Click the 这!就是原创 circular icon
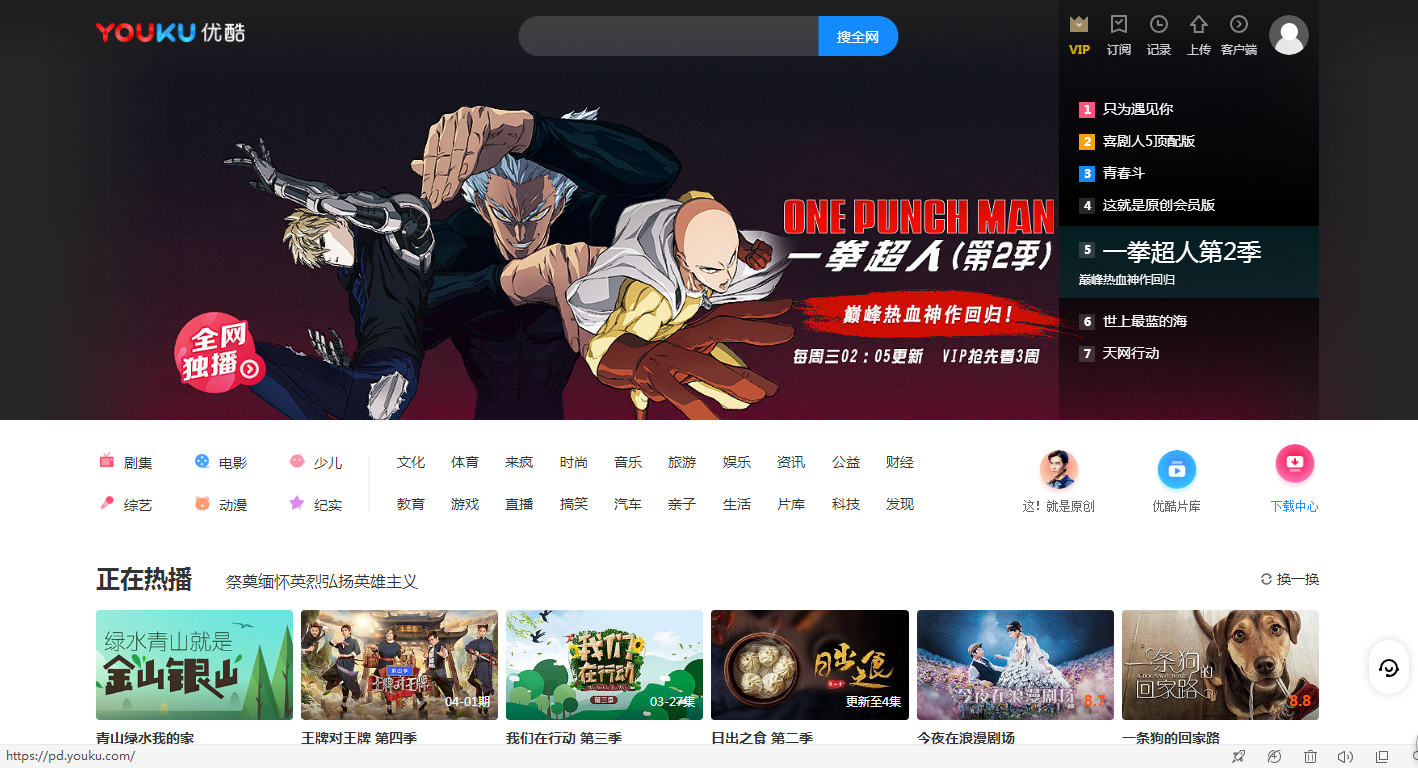1418x768 pixels. (1058, 469)
